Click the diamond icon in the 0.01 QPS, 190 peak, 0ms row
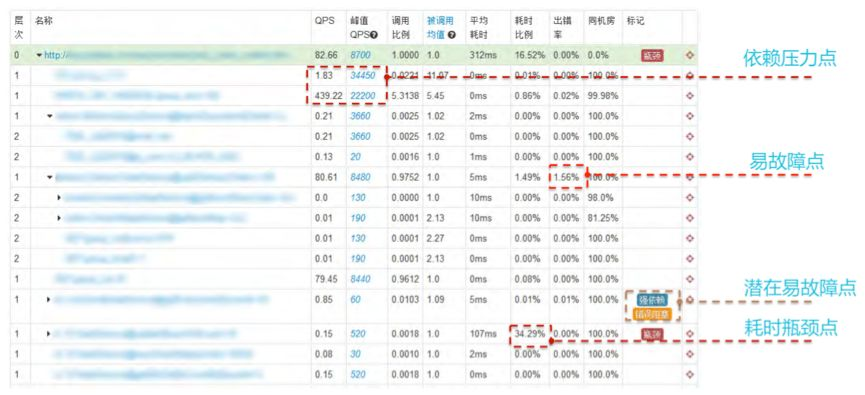 pyautogui.click(x=690, y=259)
